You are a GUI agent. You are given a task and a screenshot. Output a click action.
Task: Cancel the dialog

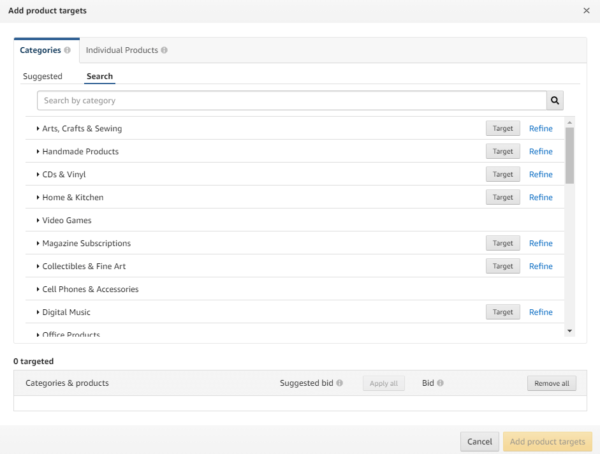click(479, 442)
